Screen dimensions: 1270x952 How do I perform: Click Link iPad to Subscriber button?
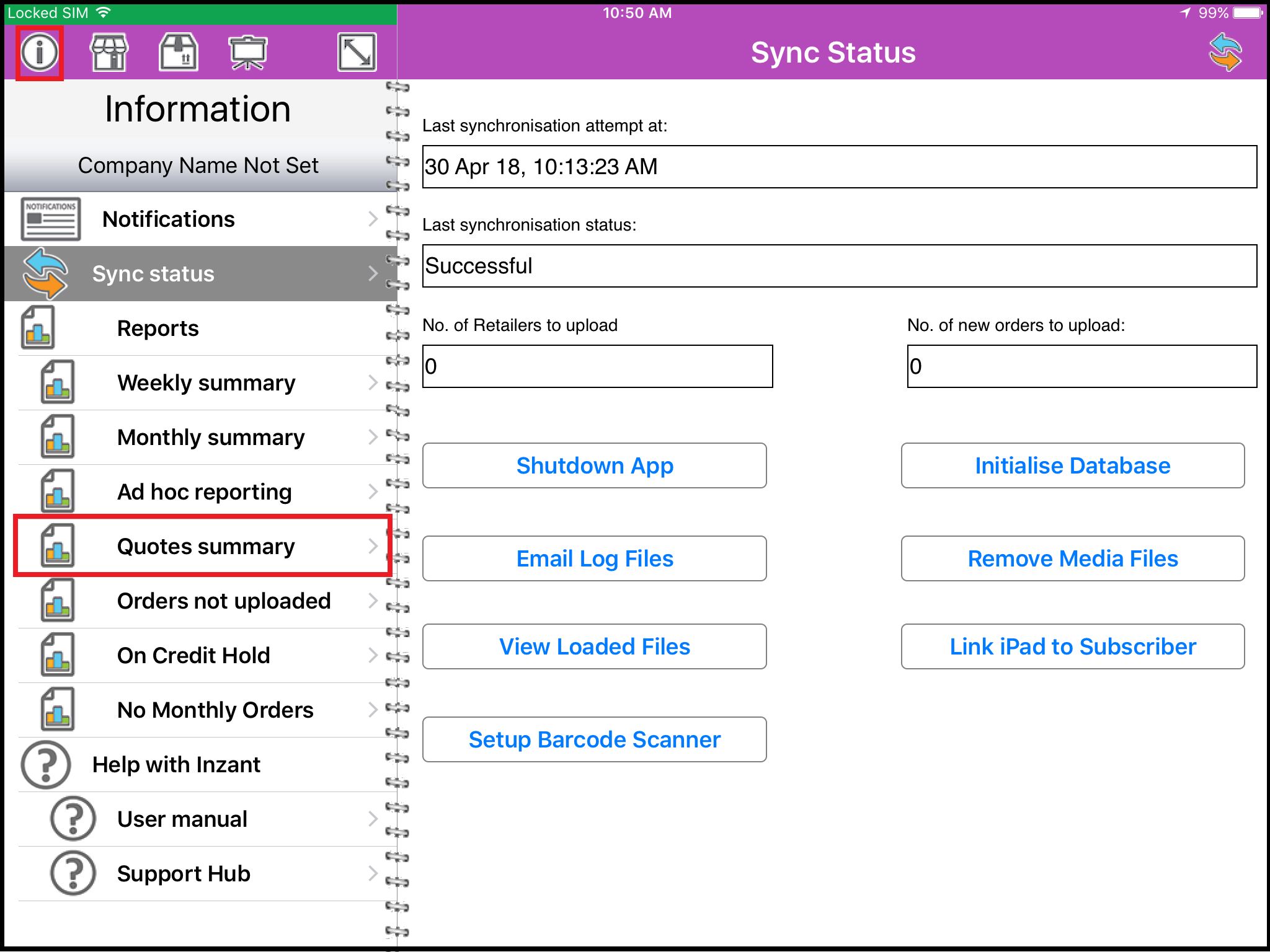1072,646
